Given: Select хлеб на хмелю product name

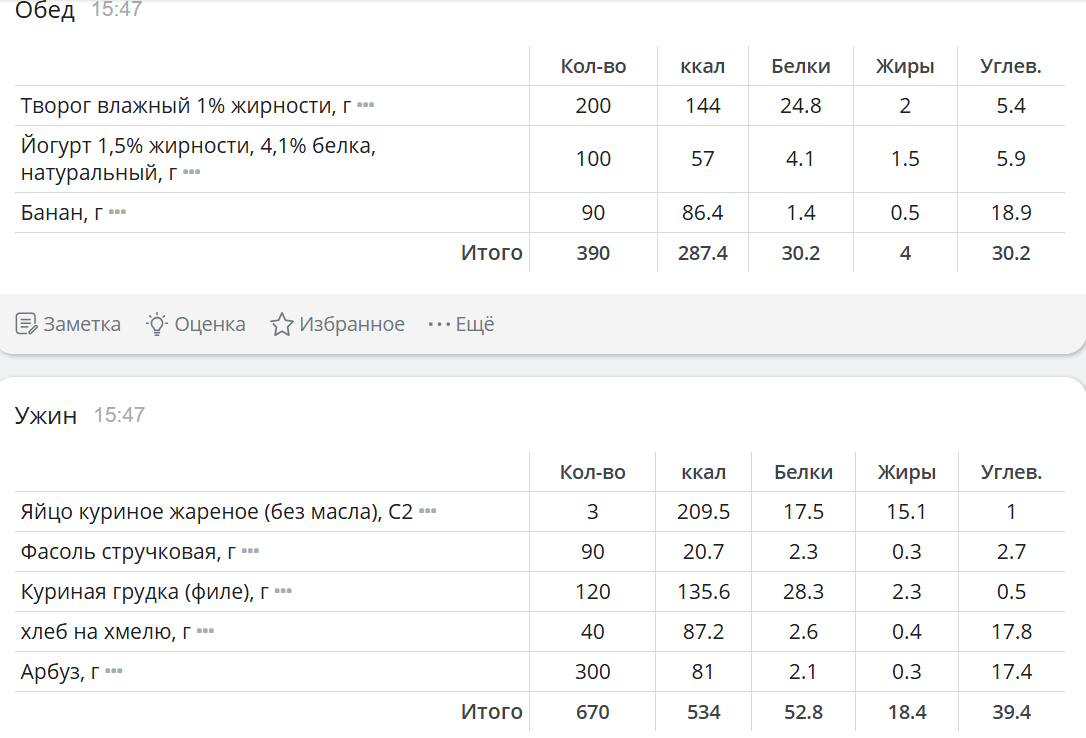Looking at the screenshot, I should click(106, 631).
